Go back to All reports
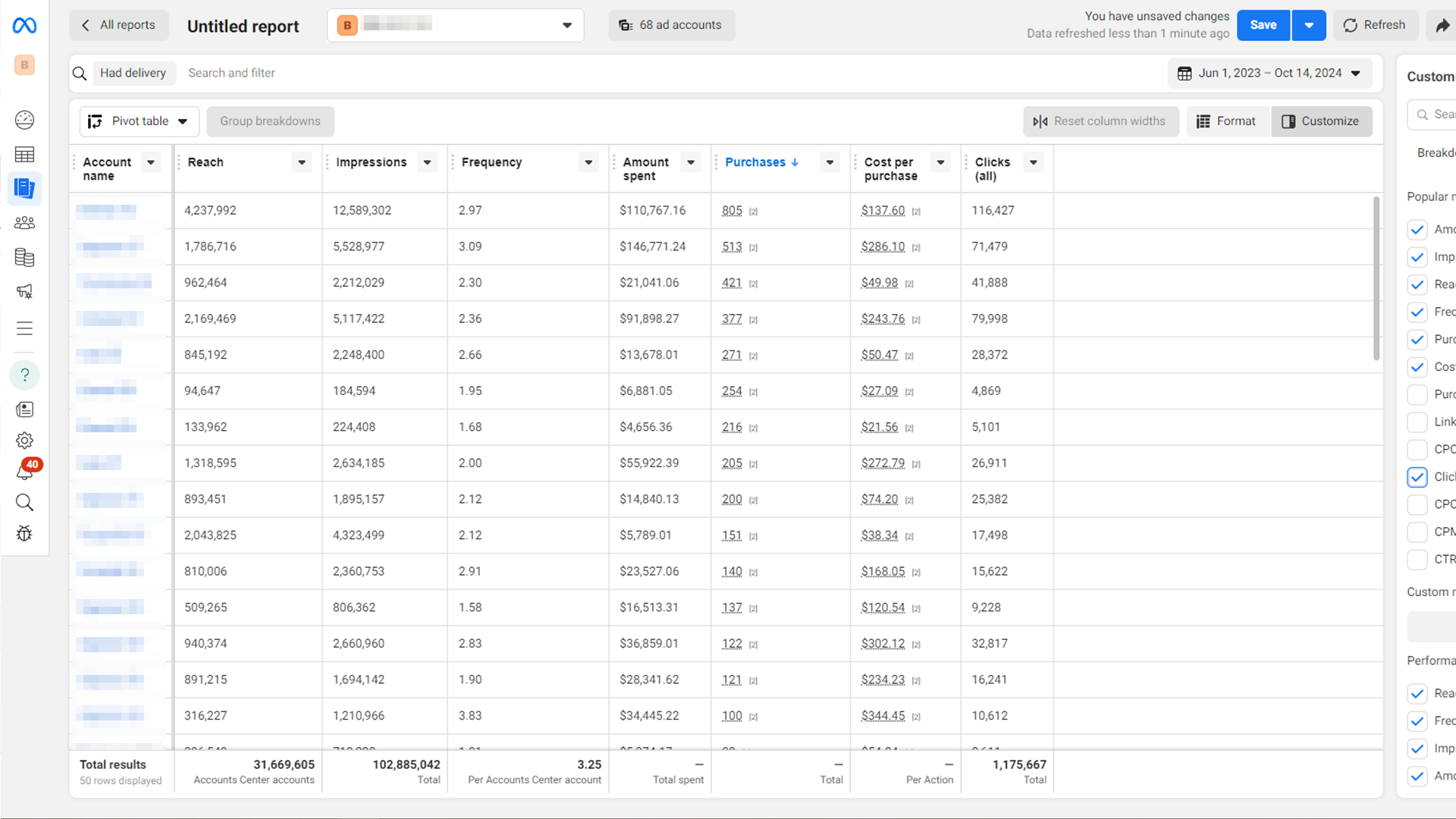1456x819 pixels. [x=119, y=25]
